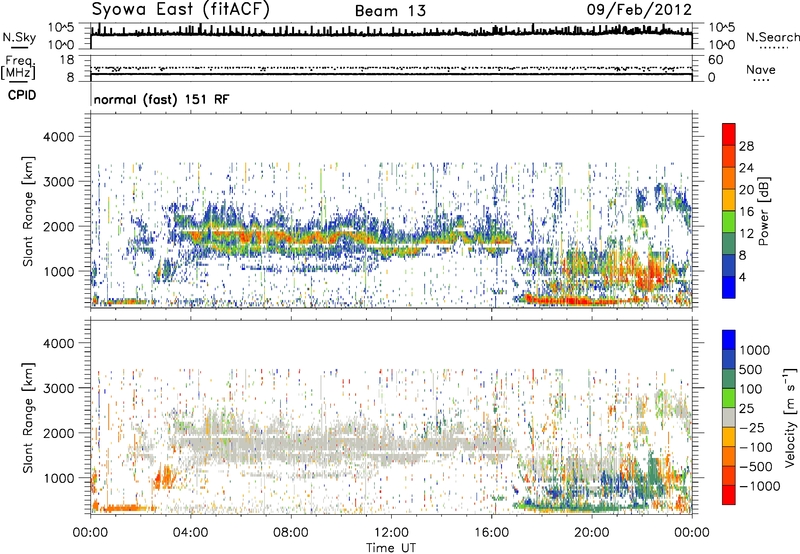Click the "Time UT" axis title
The image size is (800, 554).
pos(391,548)
